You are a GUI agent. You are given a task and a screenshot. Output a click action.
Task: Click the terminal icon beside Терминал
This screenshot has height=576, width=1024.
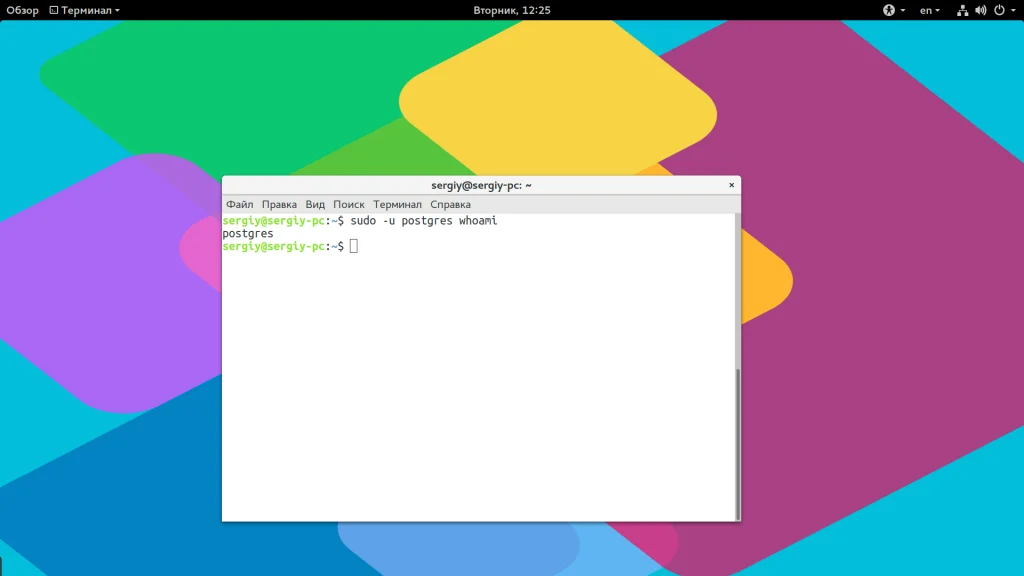(54, 10)
